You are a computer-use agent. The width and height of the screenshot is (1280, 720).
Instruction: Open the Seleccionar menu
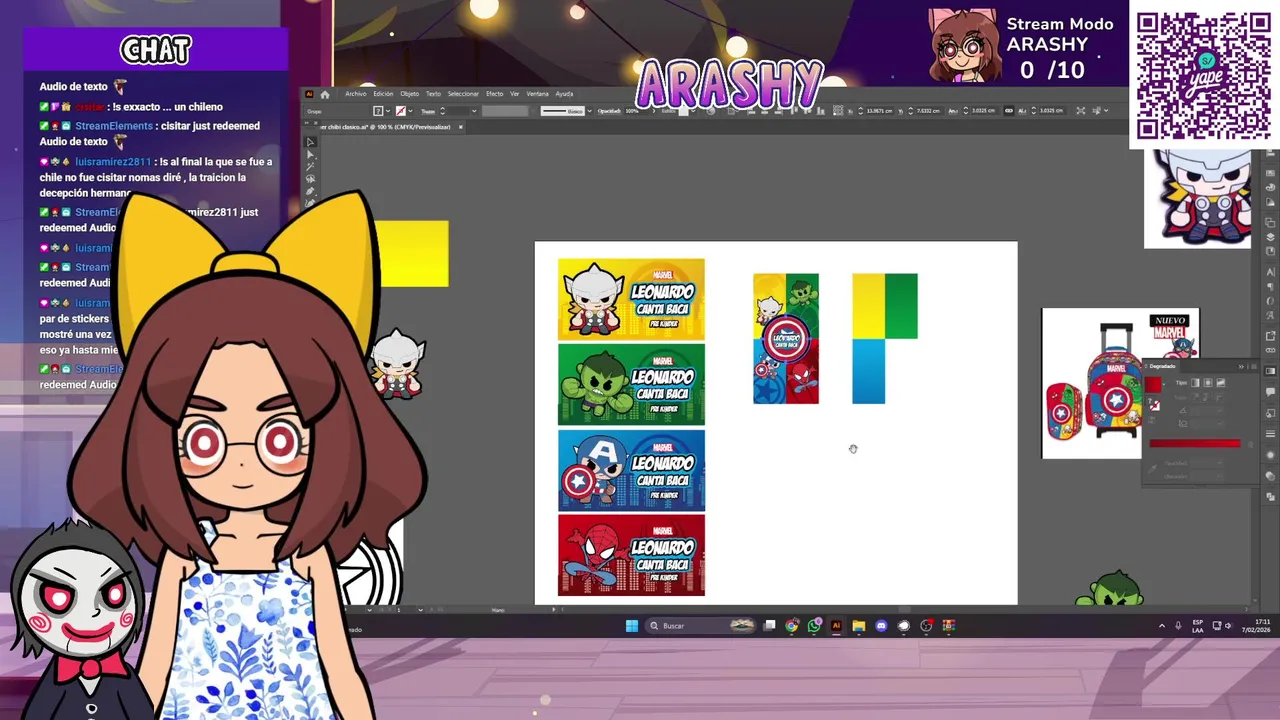(x=463, y=94)
